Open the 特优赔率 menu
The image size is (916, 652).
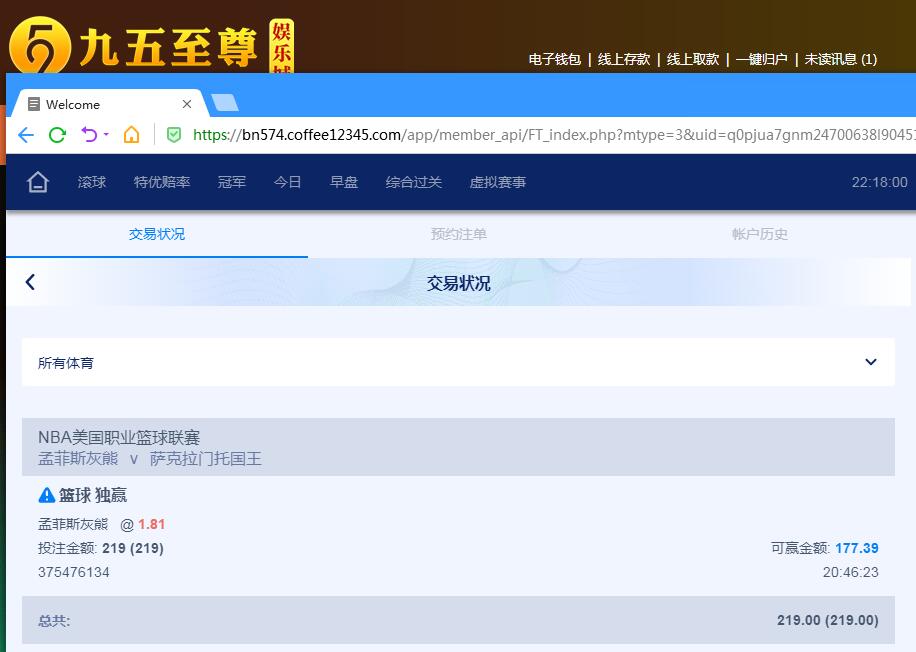tap(162, 182)
